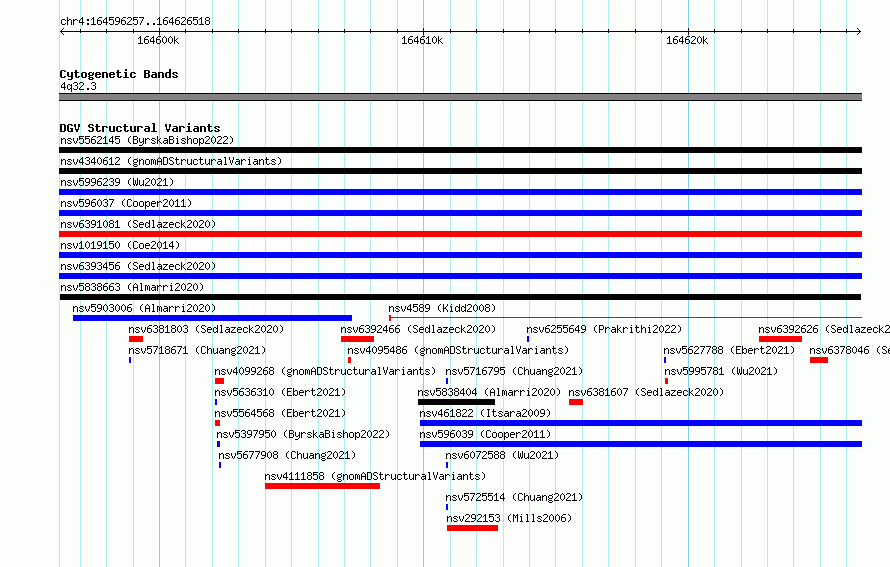Click blue bar under nsv461822 (Itsara2009)

[x=641, y=423]
